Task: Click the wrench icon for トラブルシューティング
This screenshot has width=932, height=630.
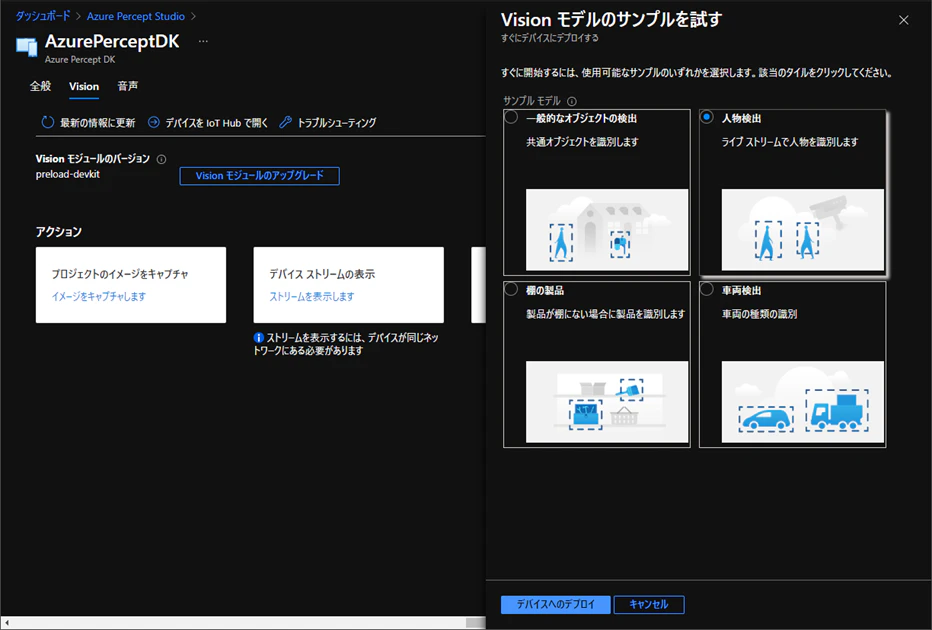Action: [x=285, y=122]
